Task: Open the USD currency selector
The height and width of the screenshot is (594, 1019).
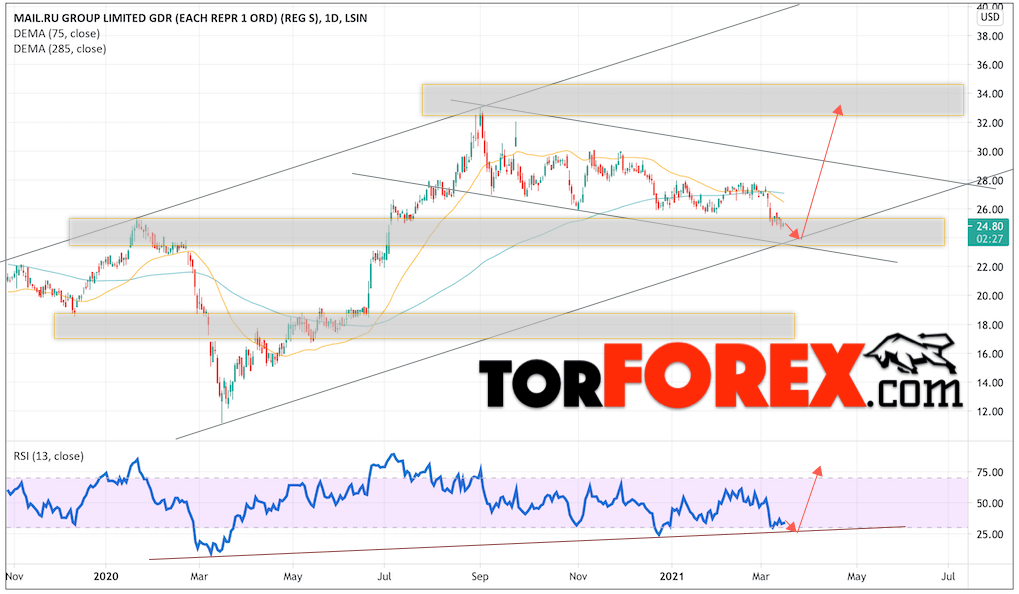Action: click(x=990, y=17)
